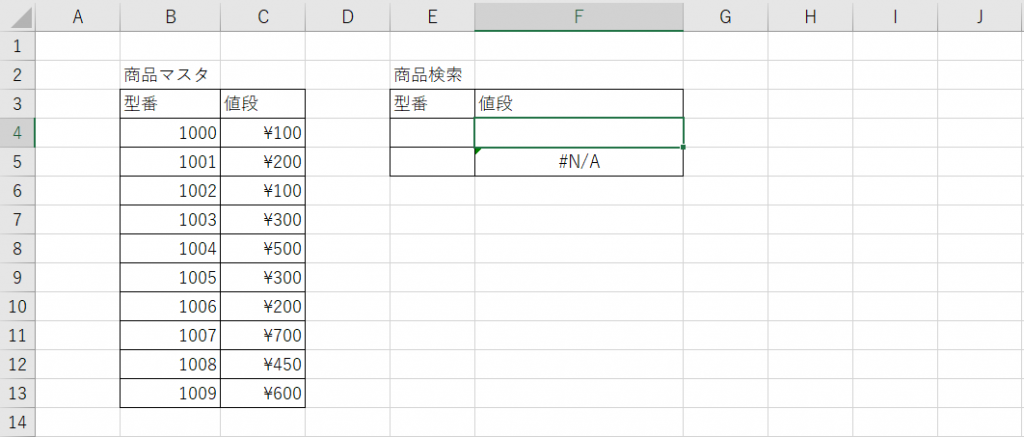The height and width of the screenshot is (437, 1024).
Task: Select cell containing 商品マスタ title
Action: [170, 74]
